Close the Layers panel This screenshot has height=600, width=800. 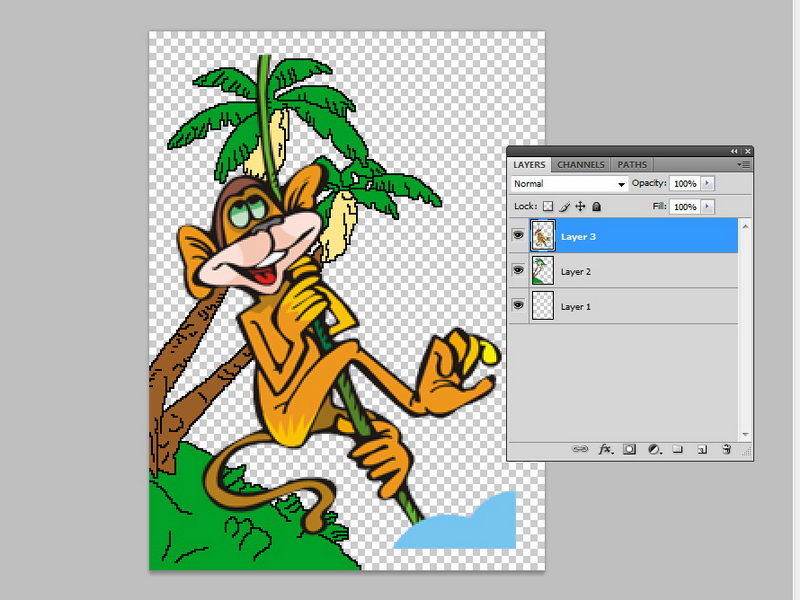(747, 152)
